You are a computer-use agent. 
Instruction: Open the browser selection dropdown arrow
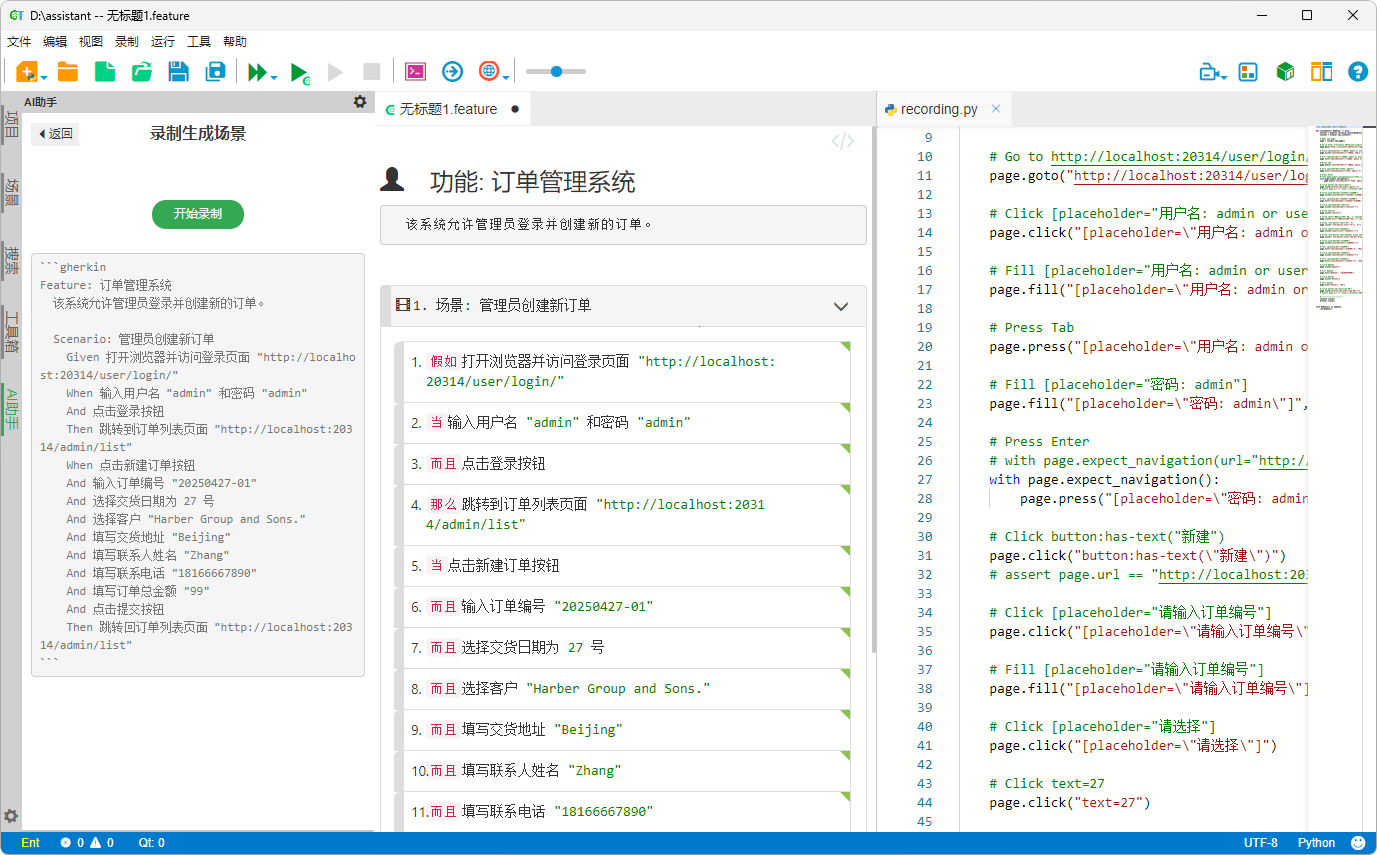(506, 75)
